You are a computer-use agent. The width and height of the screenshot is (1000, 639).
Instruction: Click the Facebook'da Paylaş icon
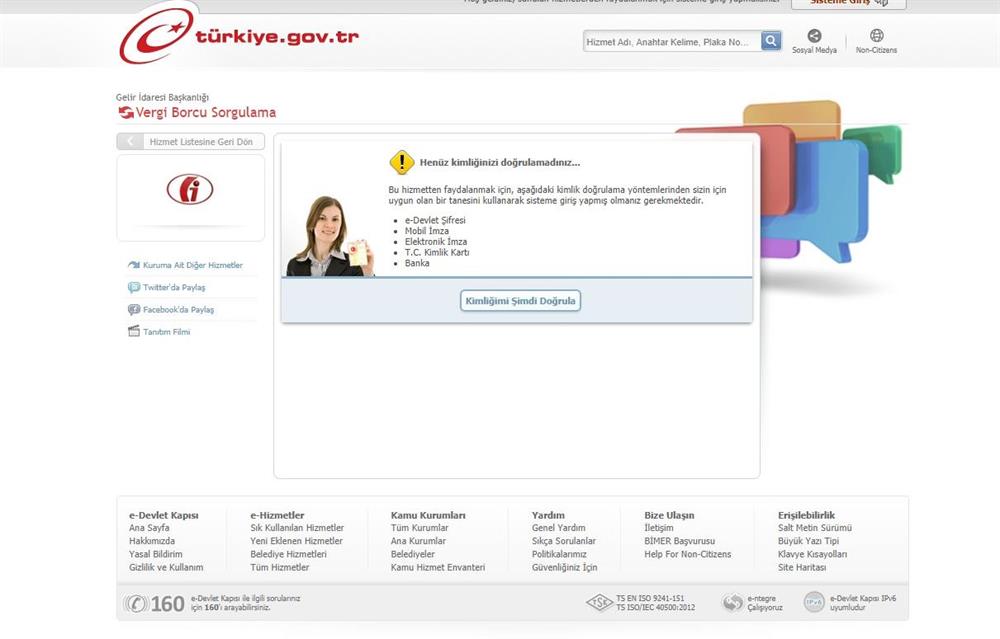(x=134, y=310)
